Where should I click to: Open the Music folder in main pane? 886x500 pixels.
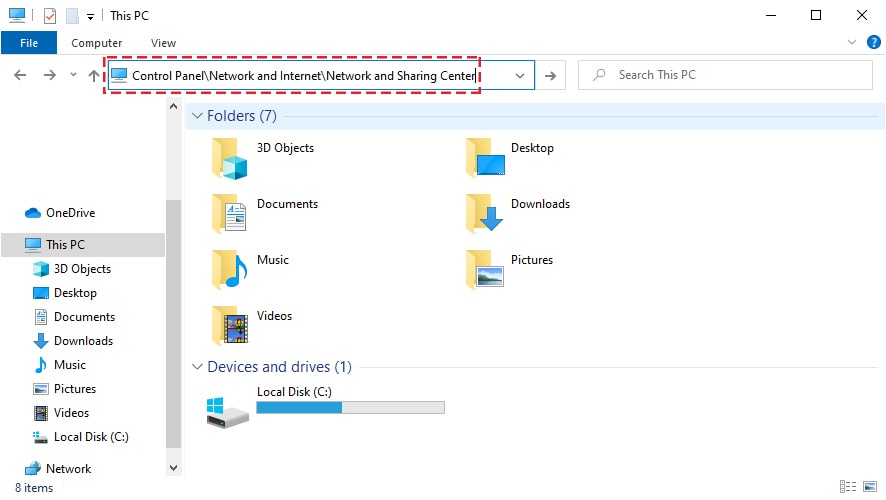[x=229, y=270]
